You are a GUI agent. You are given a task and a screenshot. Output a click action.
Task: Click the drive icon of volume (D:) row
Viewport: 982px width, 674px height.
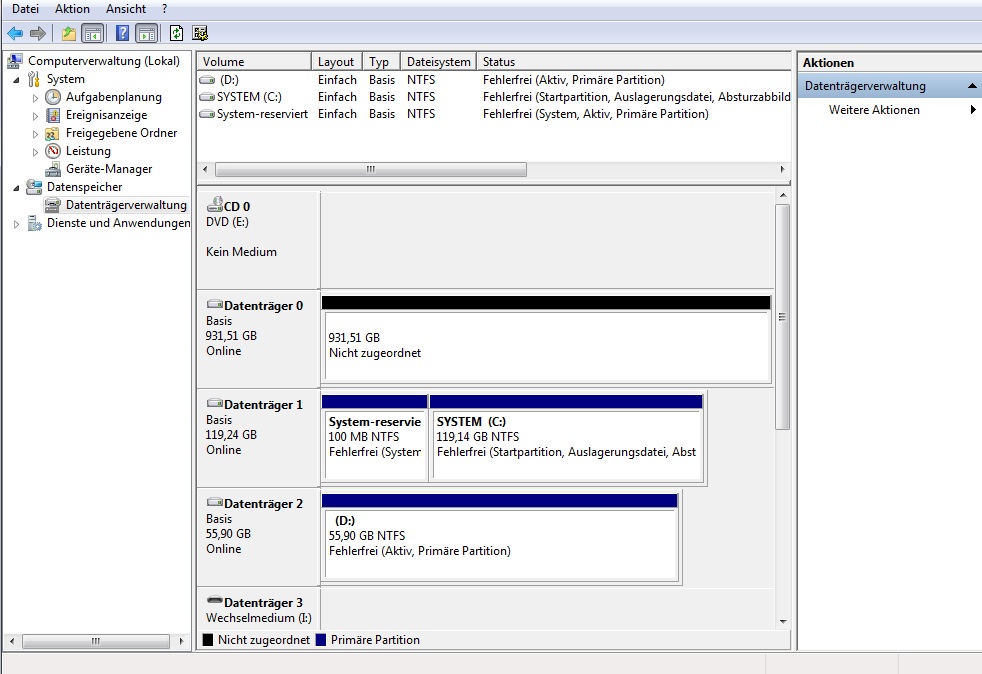[x=207, y=80]
